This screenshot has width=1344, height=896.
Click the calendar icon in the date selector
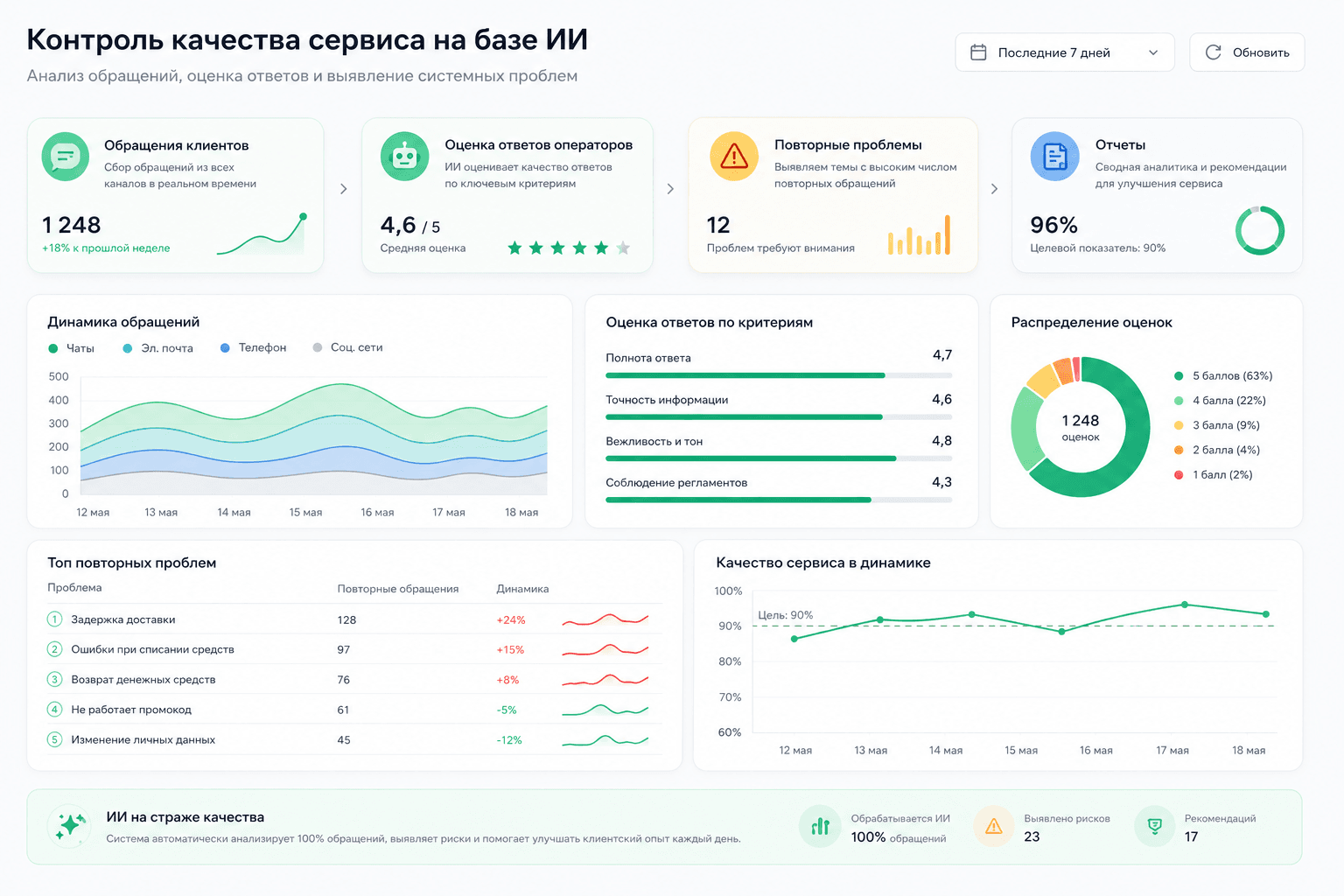pos(978,52)
